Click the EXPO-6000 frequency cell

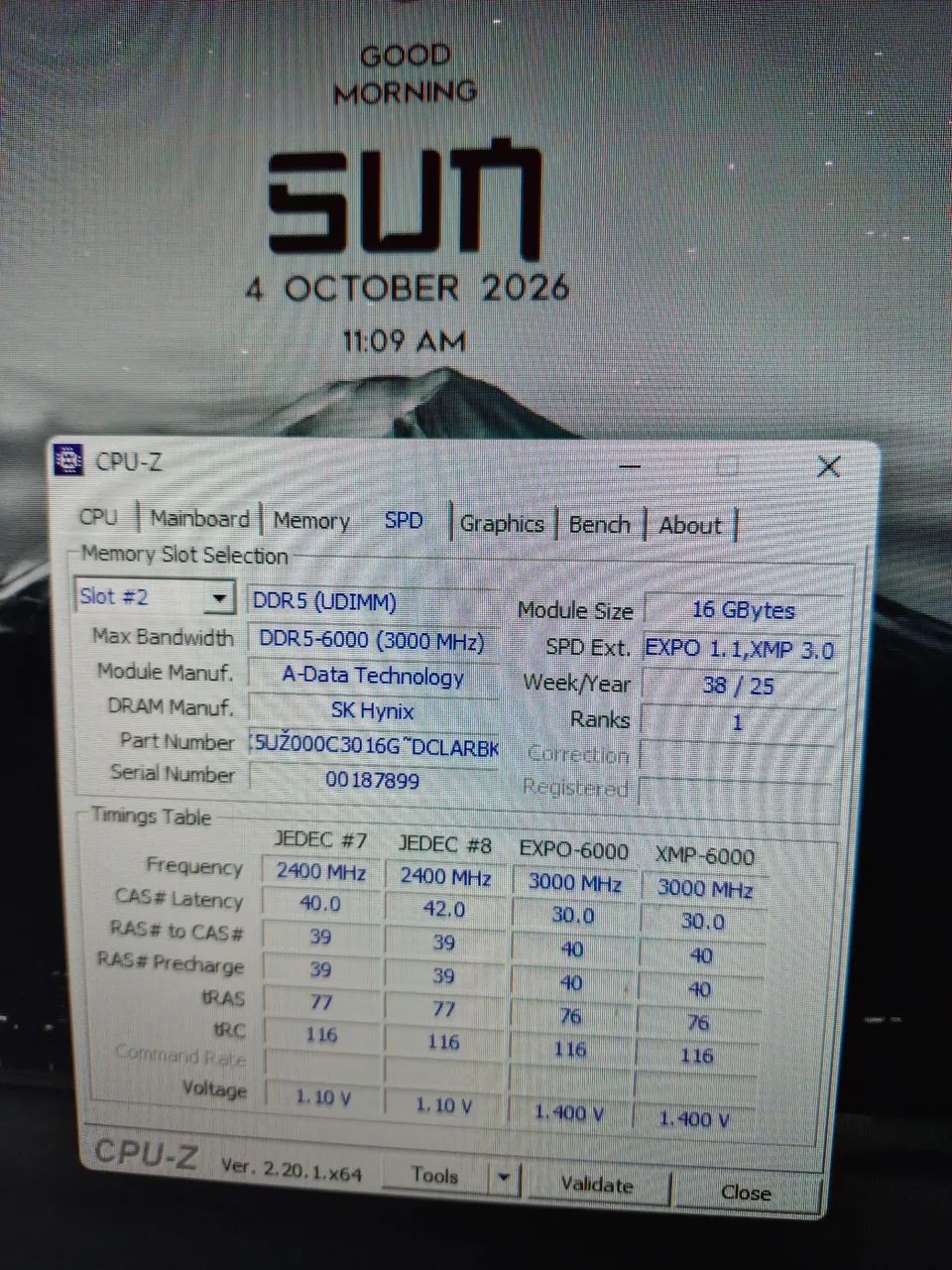pos(574,882)
